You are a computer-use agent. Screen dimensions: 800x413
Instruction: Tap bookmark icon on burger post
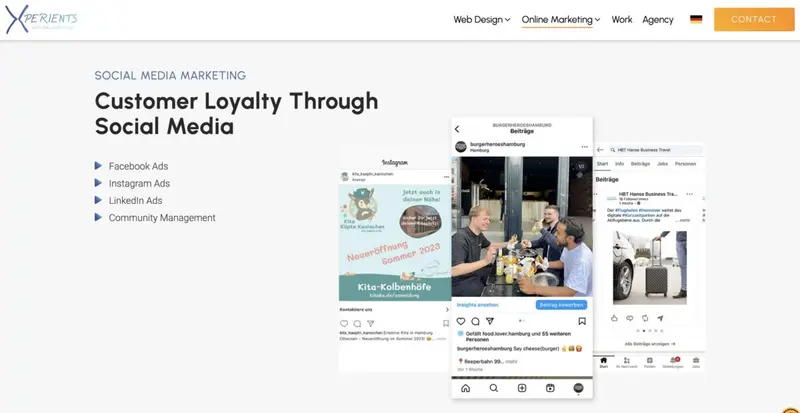tap(582, 321)
